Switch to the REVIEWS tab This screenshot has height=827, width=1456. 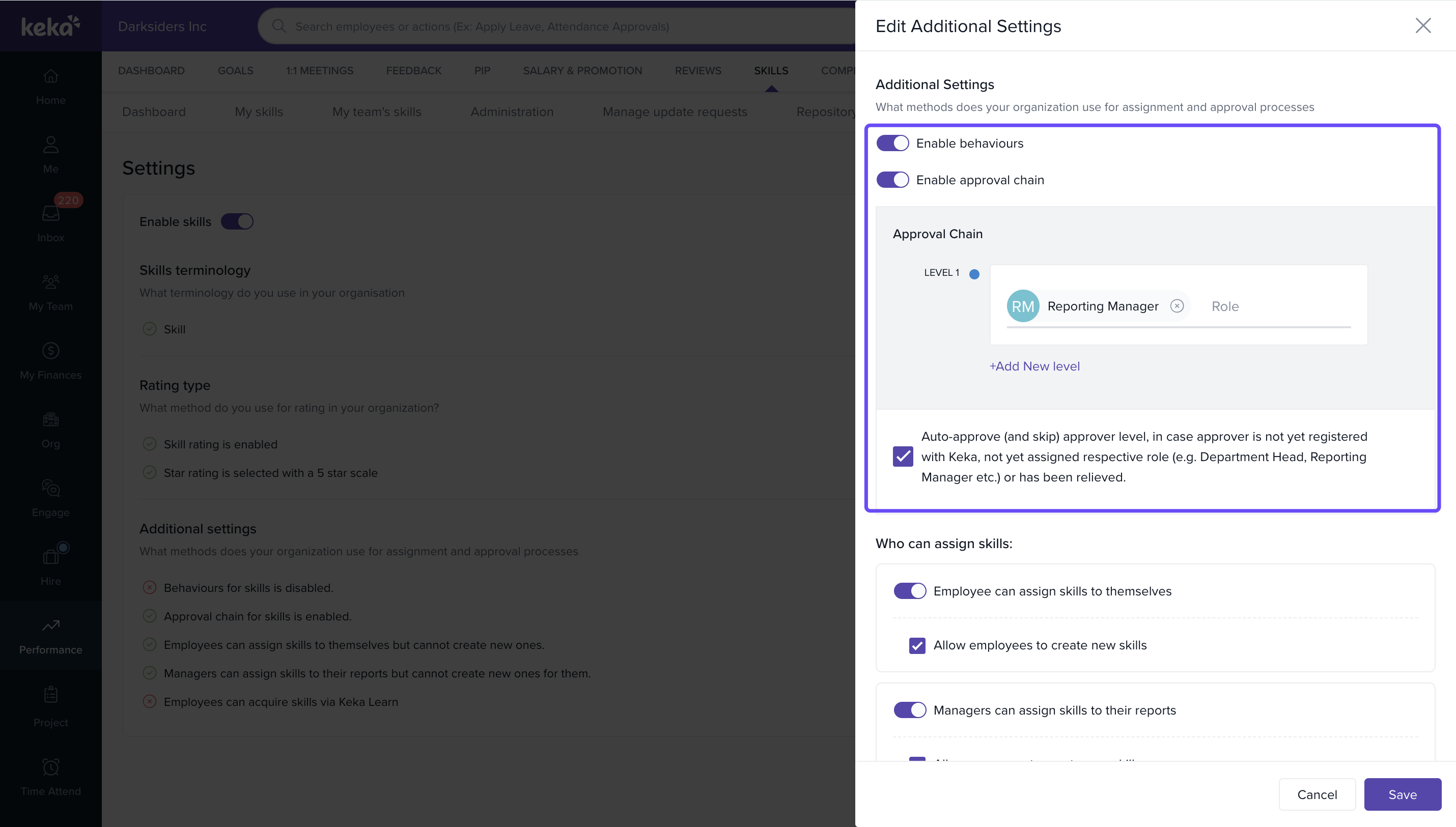pyautogui.click(x=697, y=71)
